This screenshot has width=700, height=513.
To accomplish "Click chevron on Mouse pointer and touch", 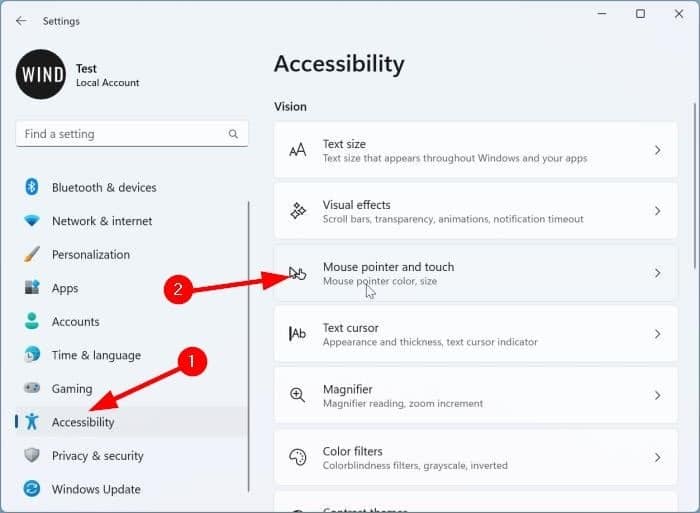I will (658, 273).
